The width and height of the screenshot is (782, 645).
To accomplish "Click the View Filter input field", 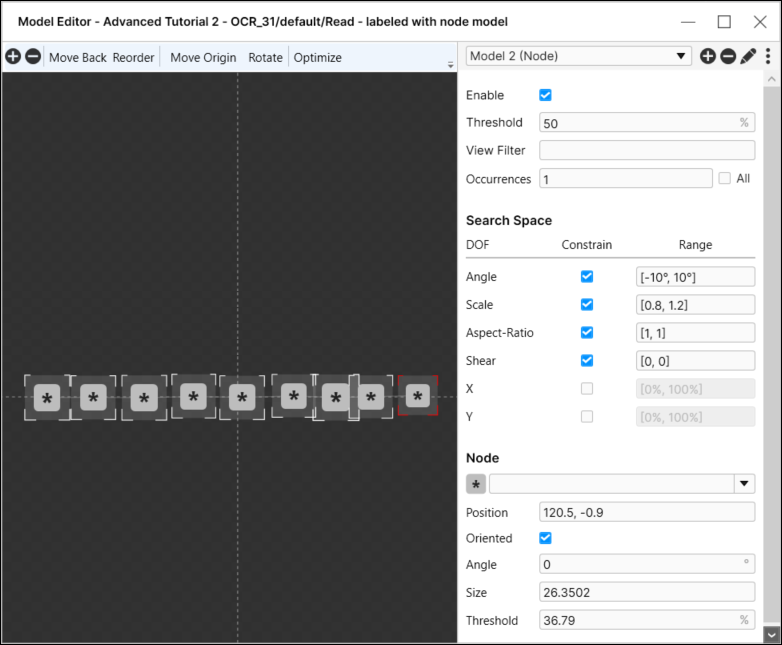I will click(x=647, y=150).
